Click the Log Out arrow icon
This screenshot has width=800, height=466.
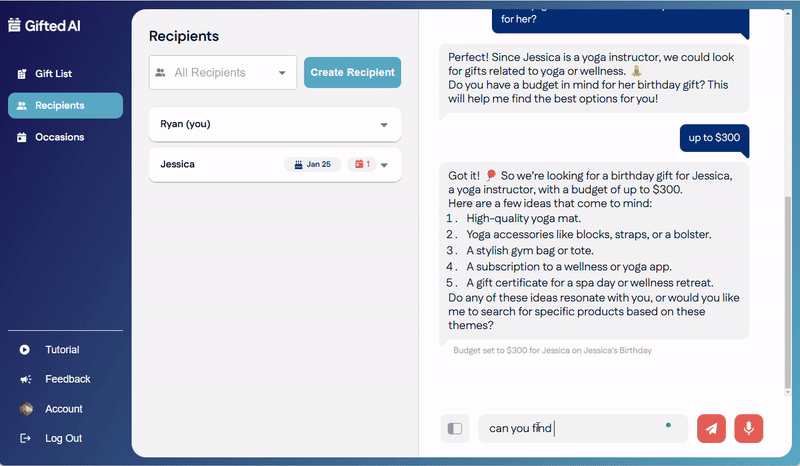[25, 439]
